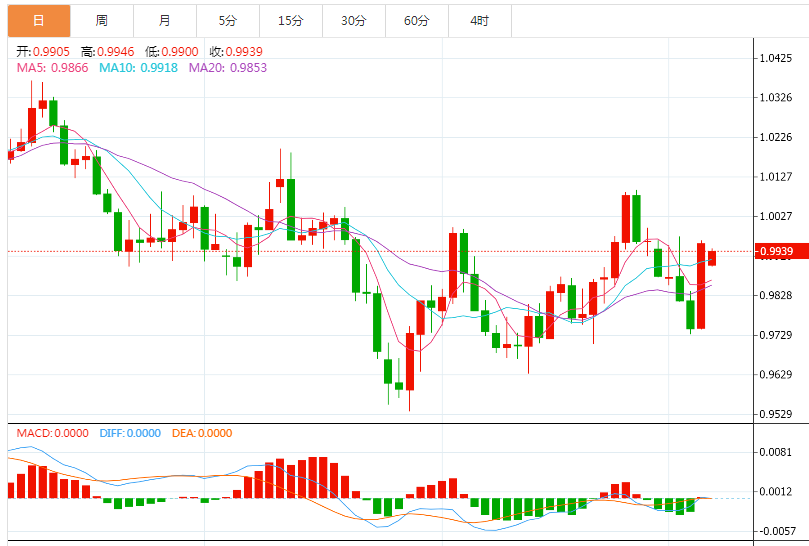Click the MACD:0.0000 indicator label
The height and width of the screenshot is (546, 809).
click(52, 433)
